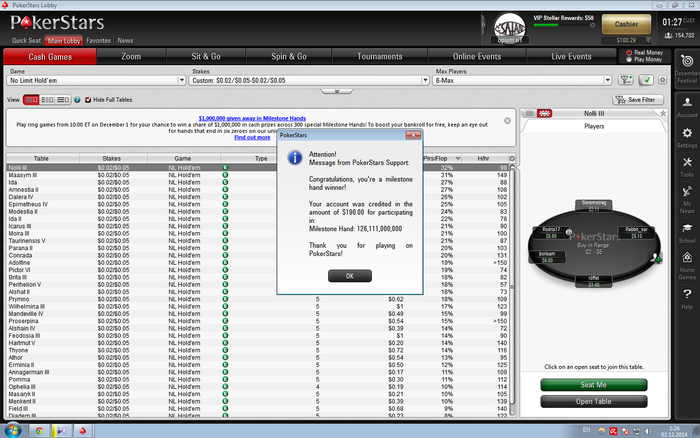The image size is (700, 438).
Task: Select the Play Money radio button
Action: [x=629, y=59]
